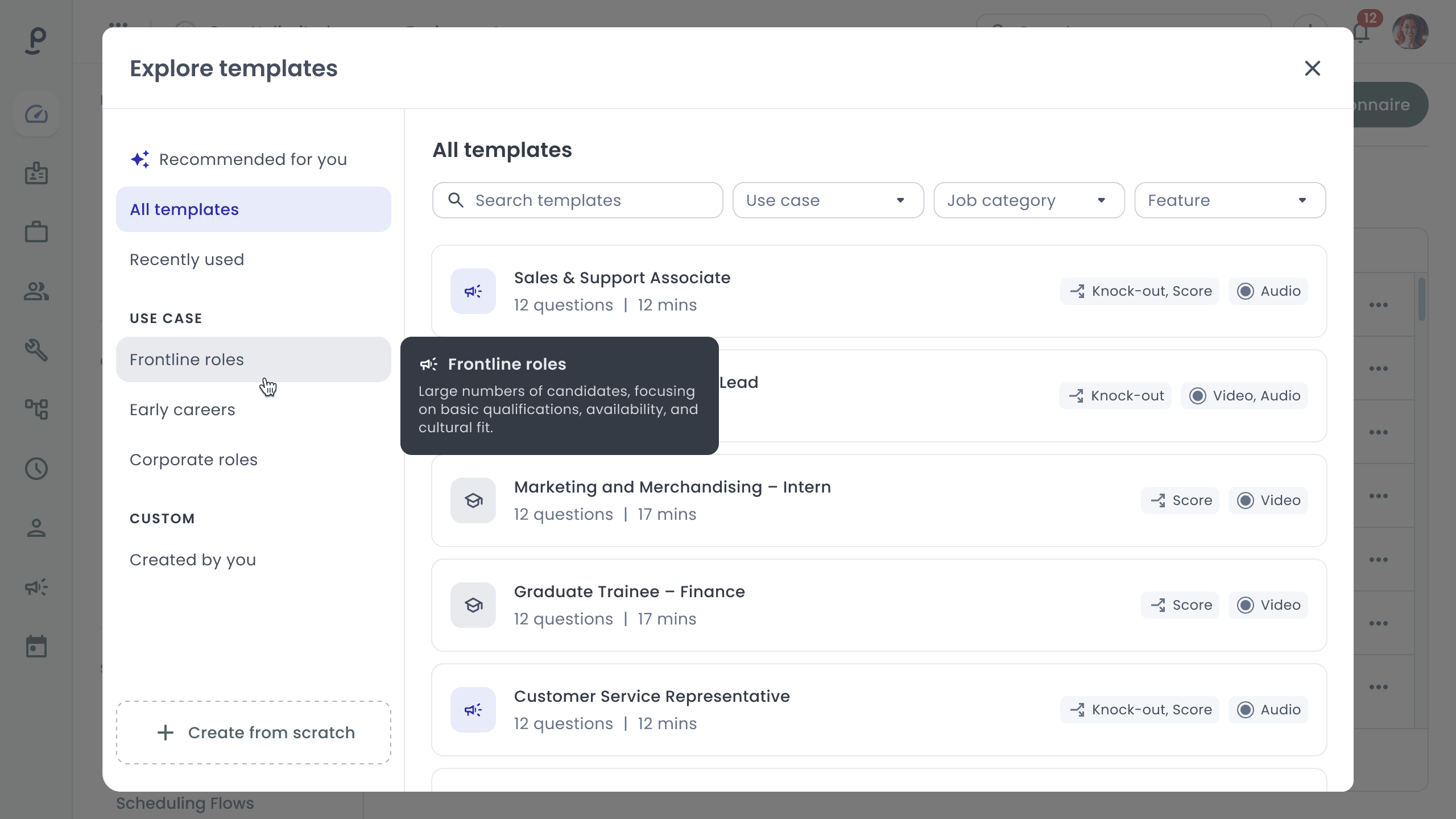Click the Audio tag on Sales & Support Associate
The image size is (1456, 819).
1268,291
